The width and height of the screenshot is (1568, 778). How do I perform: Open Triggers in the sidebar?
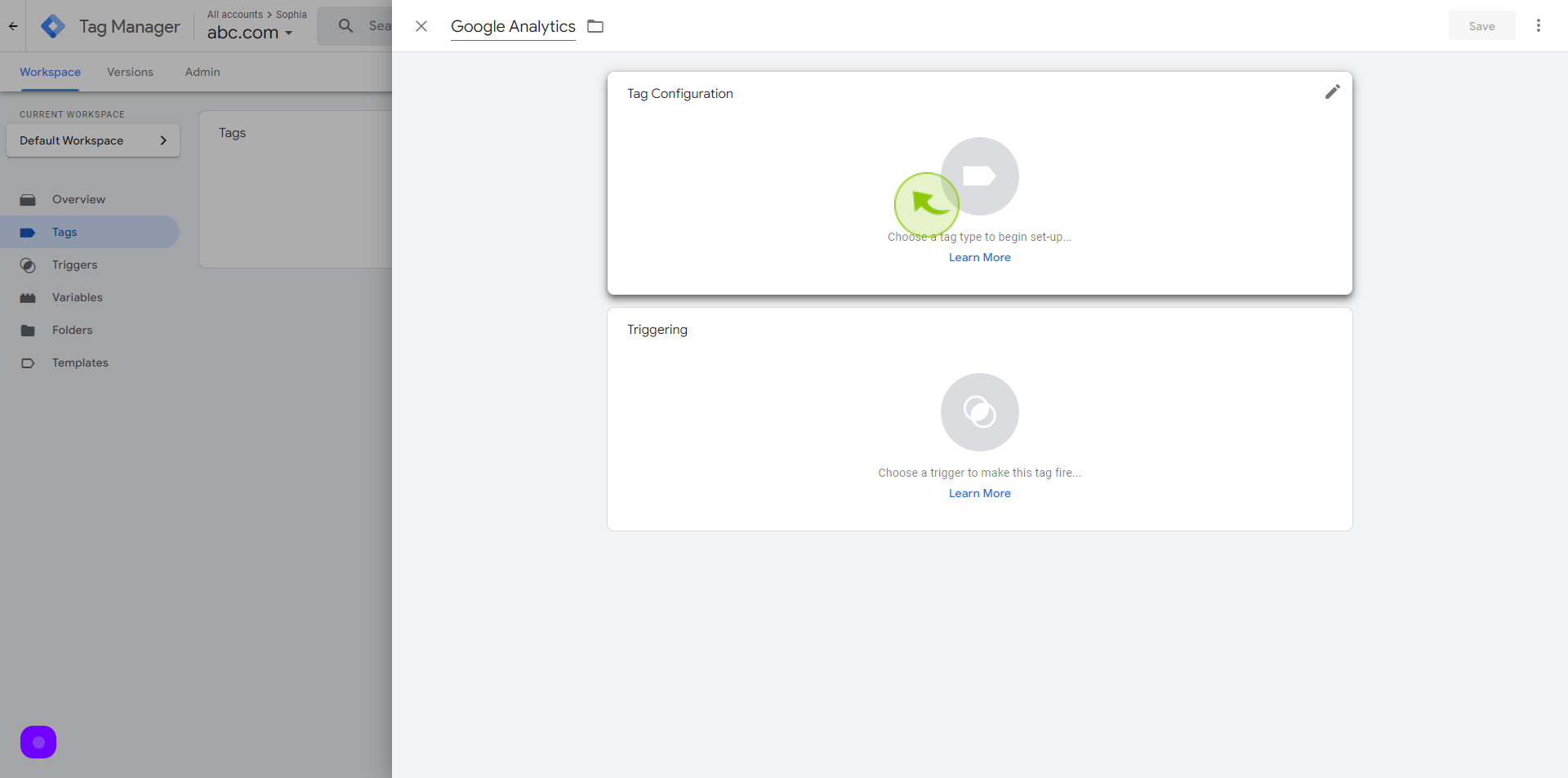click(90, 265)
